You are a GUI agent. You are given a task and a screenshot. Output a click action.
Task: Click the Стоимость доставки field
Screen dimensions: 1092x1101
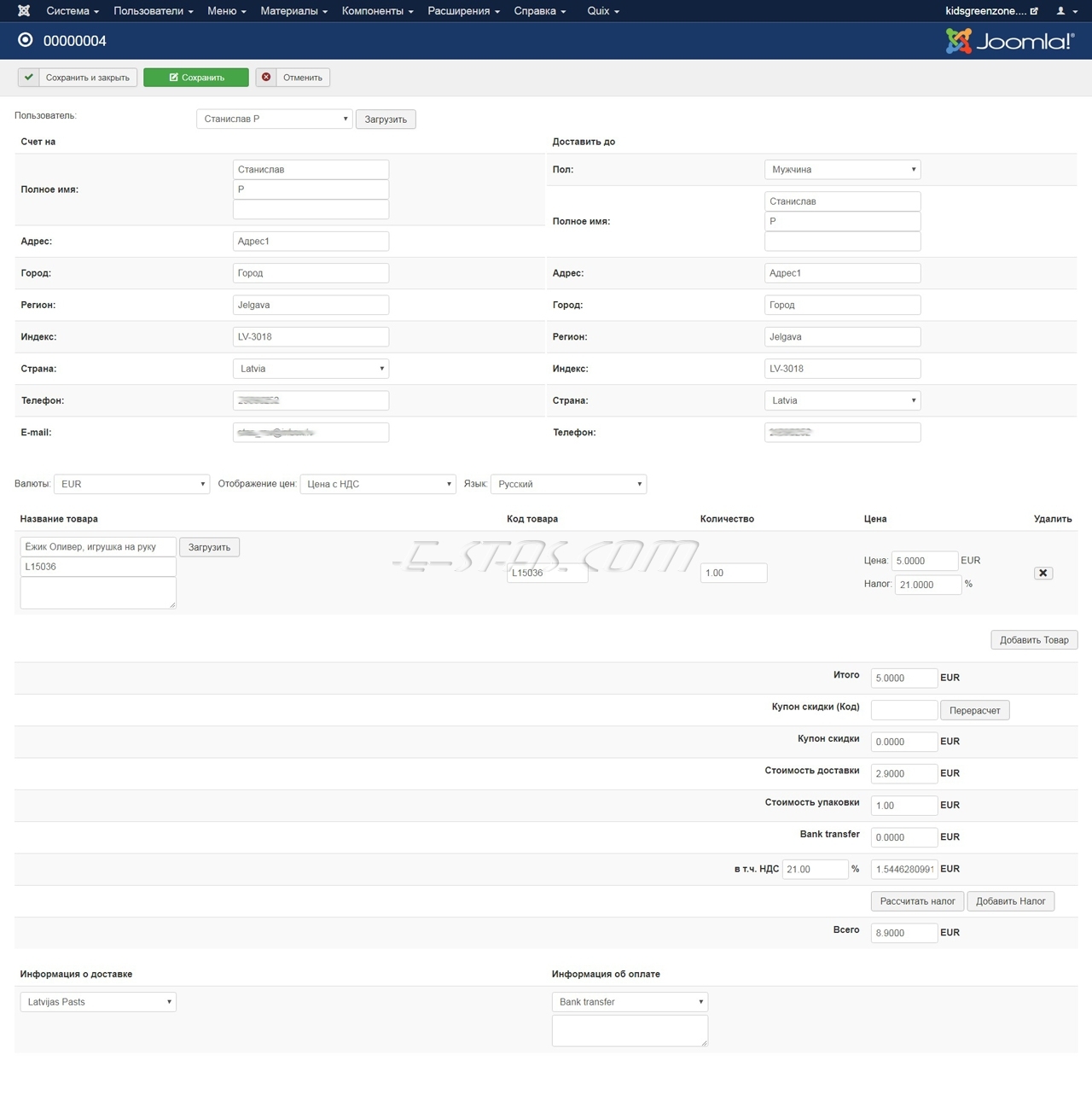click(904, 773)
